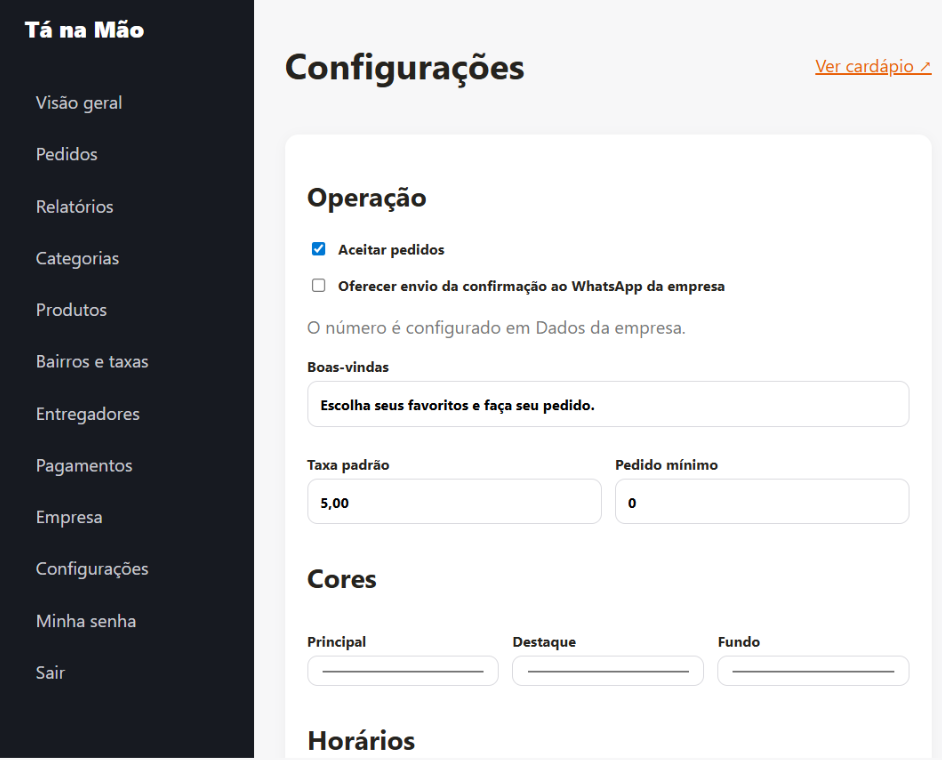Click the Taxa padrão input field
The width and height of the screenshot is (942, 760).
click(x=454, y=502)
